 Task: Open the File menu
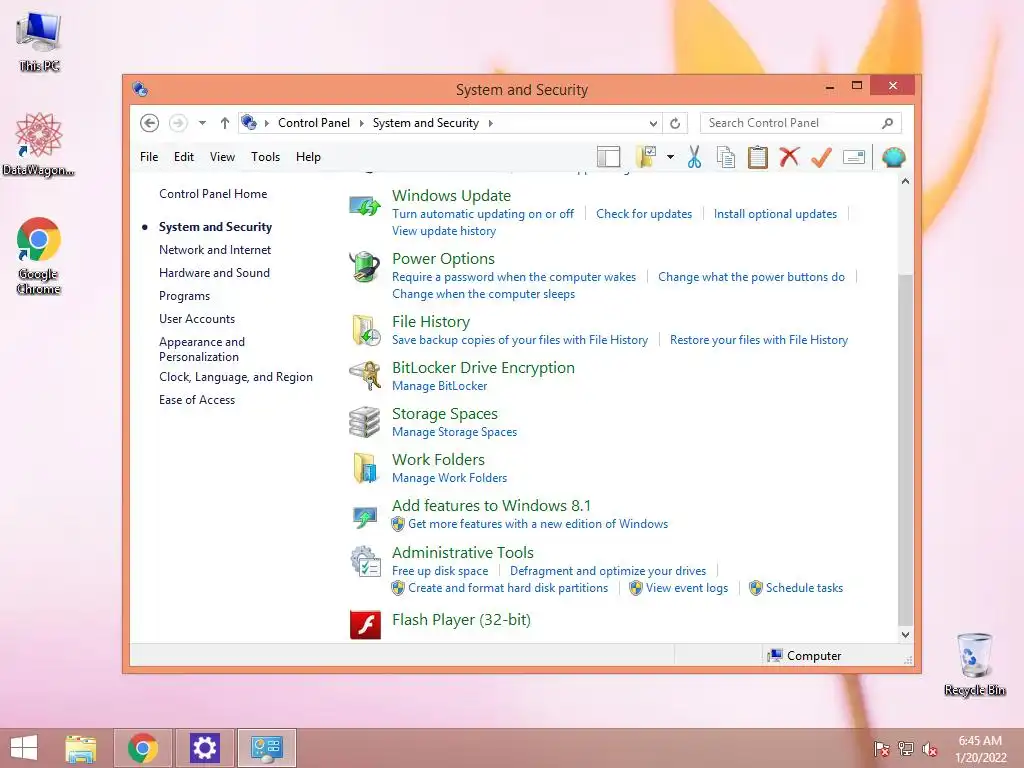point(149,157)
